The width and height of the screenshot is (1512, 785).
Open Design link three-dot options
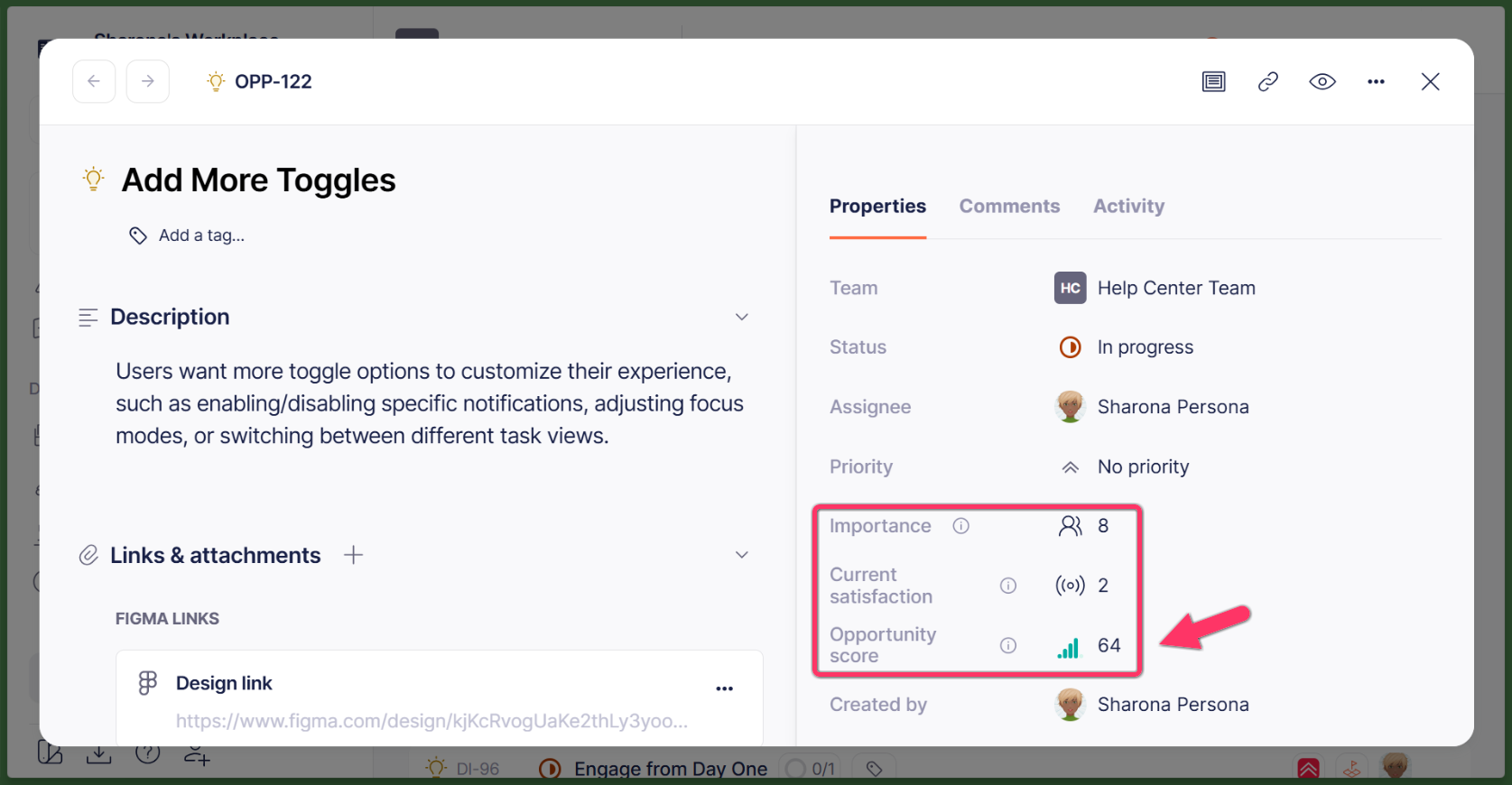(725, 688)
